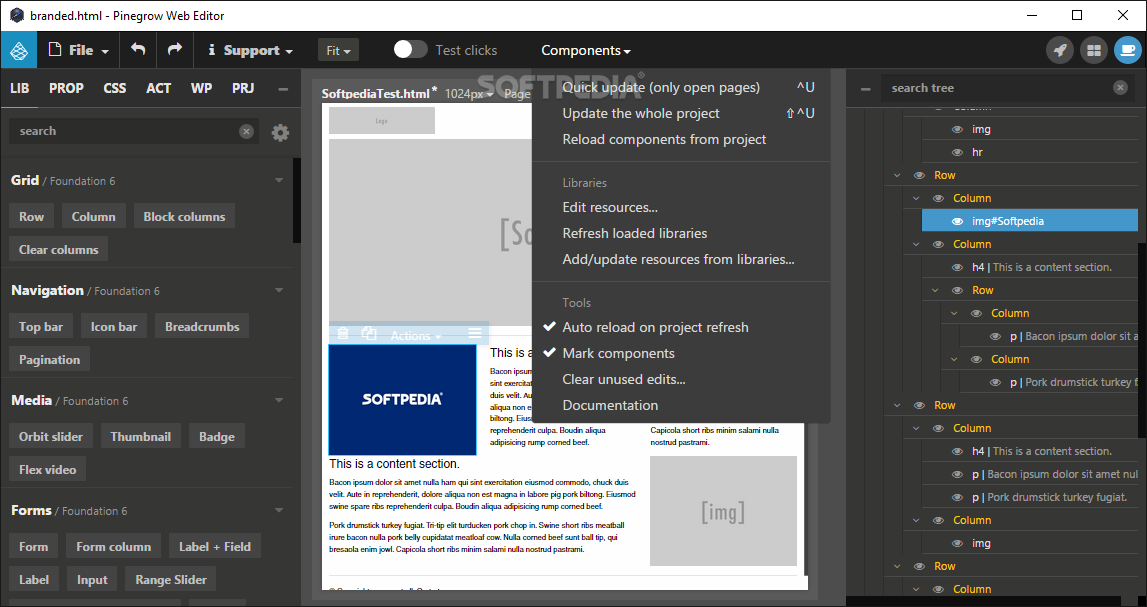Undo the last action arrow
Screen dimensions: 1147x607
pos(138,50)
